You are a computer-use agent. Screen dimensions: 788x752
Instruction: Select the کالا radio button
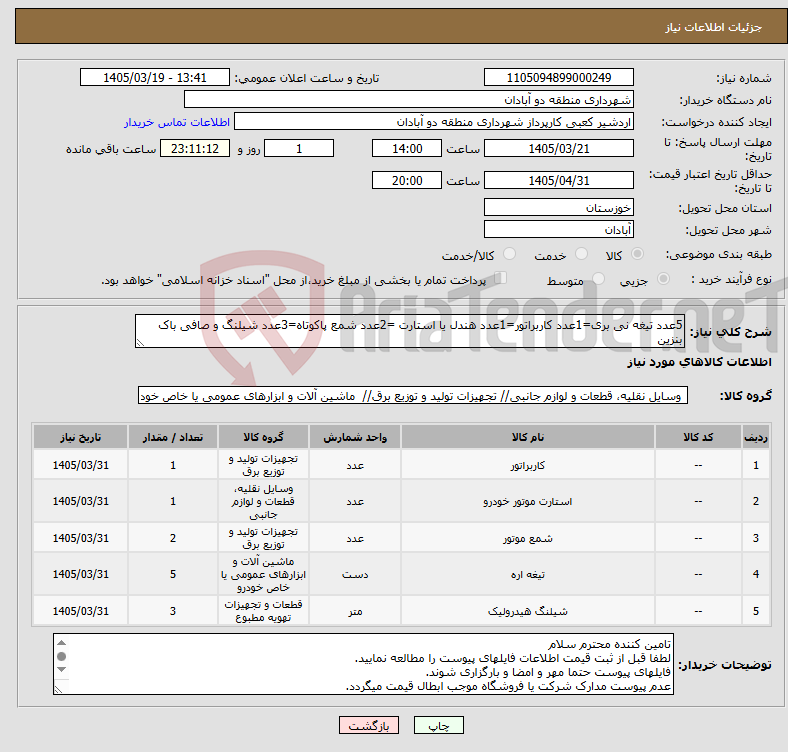coord(637,254)
